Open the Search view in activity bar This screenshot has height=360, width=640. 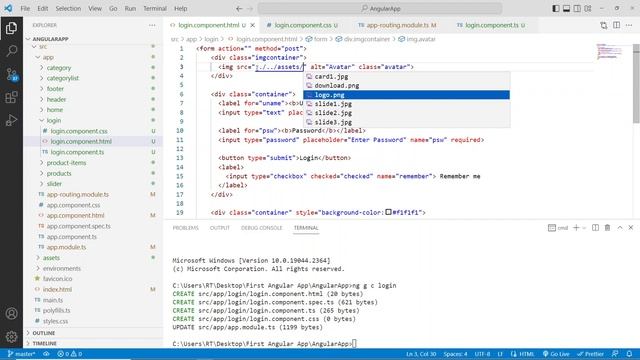(x=11, y=51)
